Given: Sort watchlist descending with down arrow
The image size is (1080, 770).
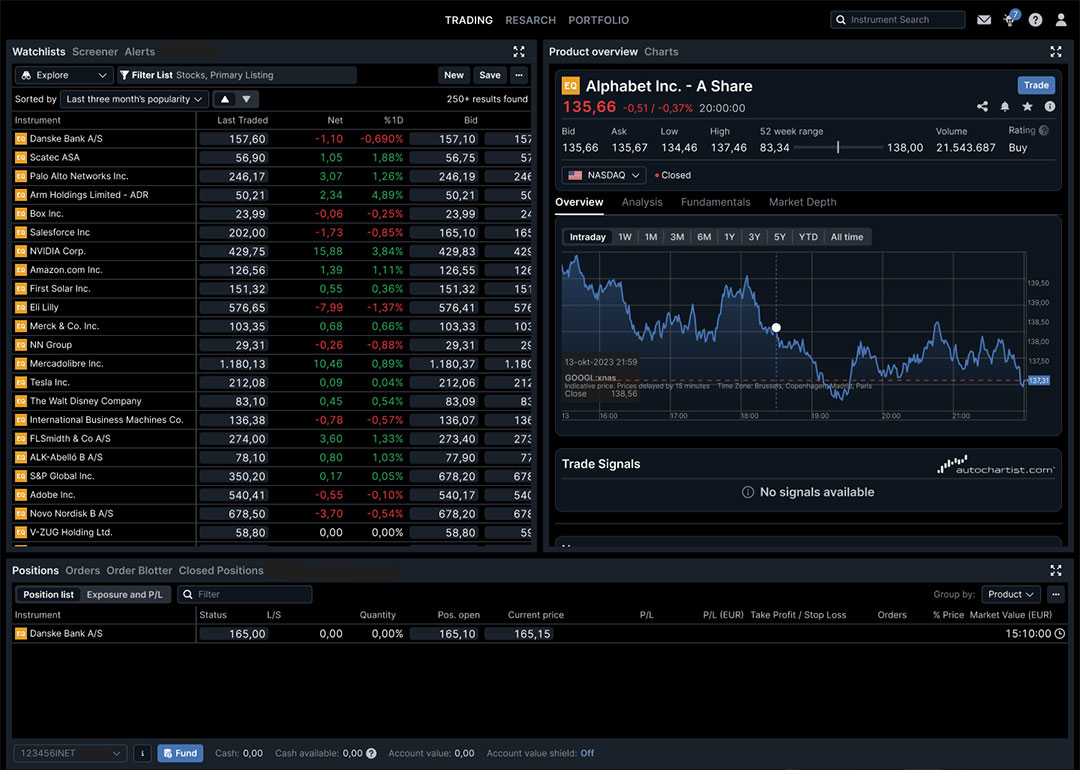Looking at the screenshot, I should tap(247, 99).
